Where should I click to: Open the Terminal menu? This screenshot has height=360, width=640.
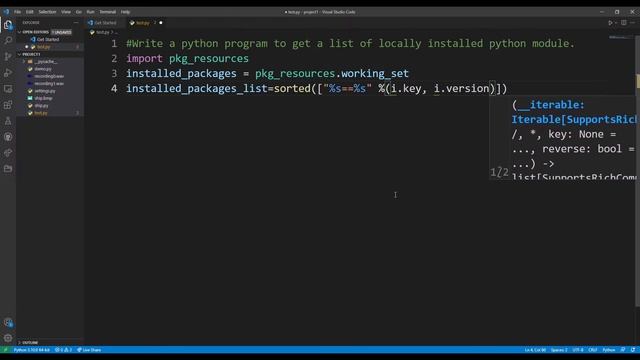click(108, 12)
